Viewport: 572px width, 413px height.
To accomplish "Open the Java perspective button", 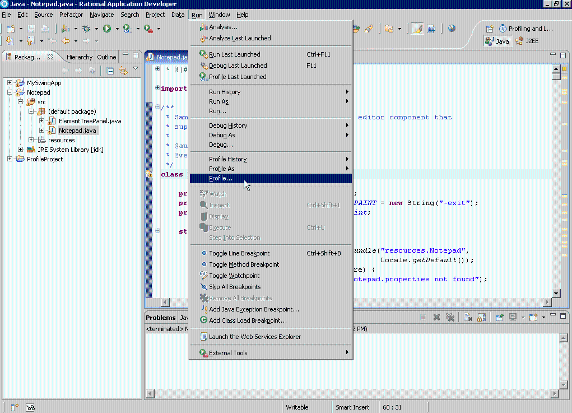I will coord(497,41).
